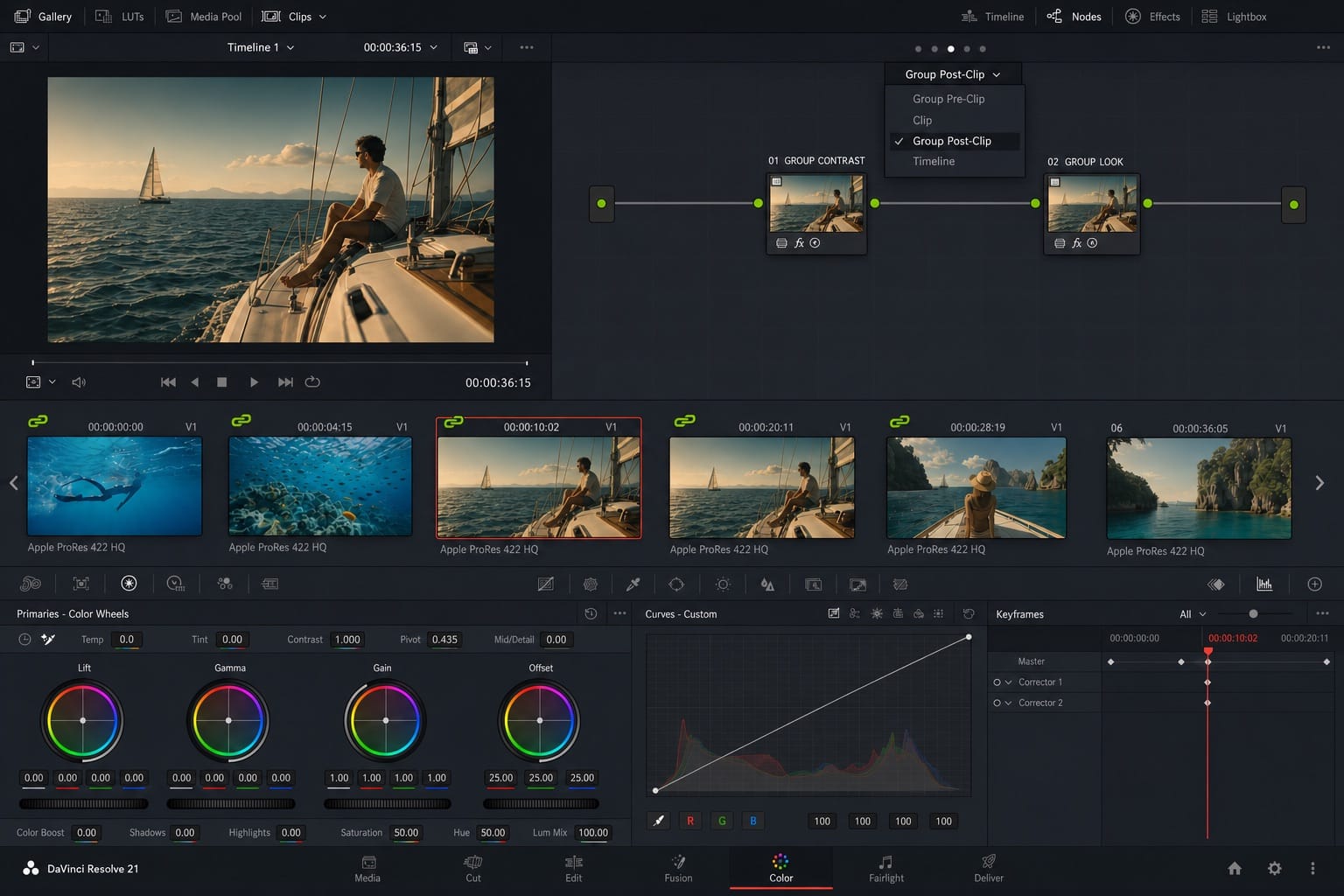Open the Key palette

coord(813,584)
